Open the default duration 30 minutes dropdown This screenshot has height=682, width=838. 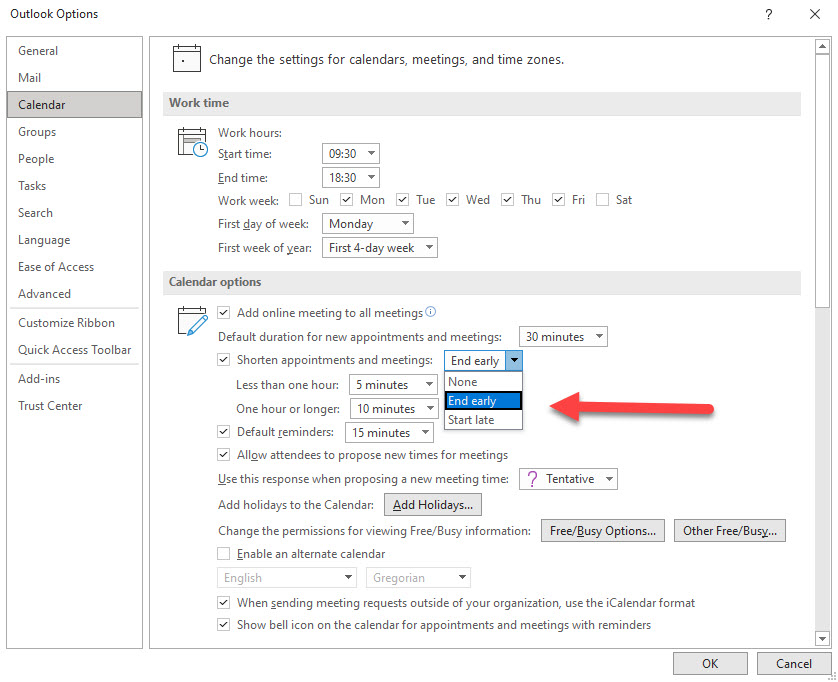coord(563,337)
